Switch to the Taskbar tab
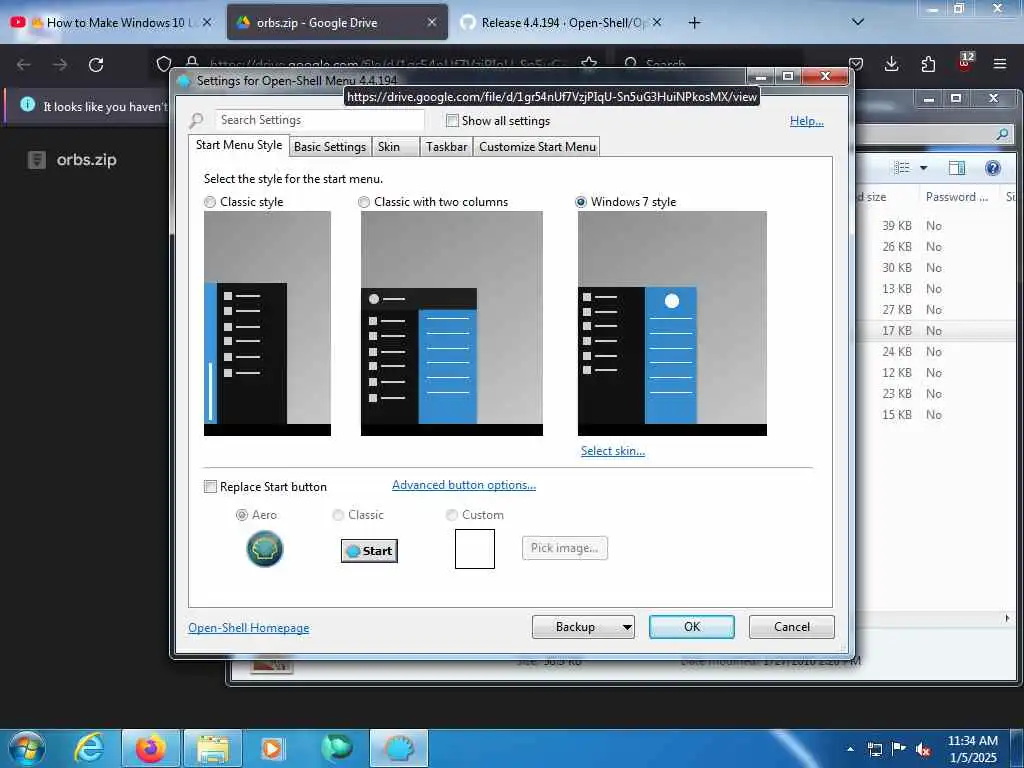This screenshot has width=1024, height=768. pos(446,147)
